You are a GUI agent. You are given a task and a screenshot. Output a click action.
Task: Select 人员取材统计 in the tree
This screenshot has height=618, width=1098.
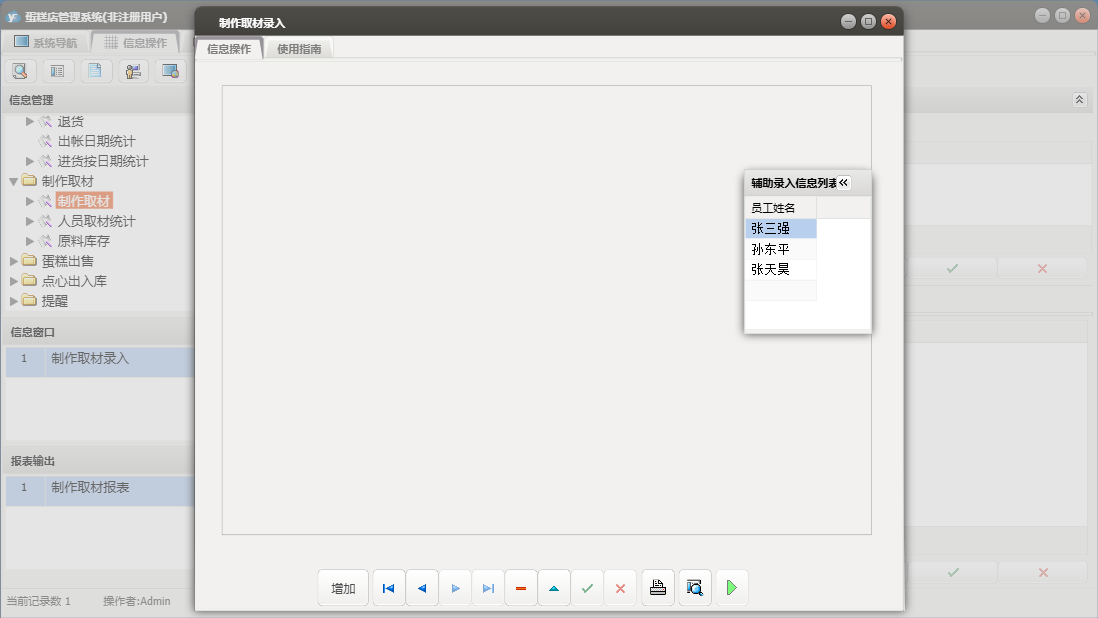click(96, 221)
